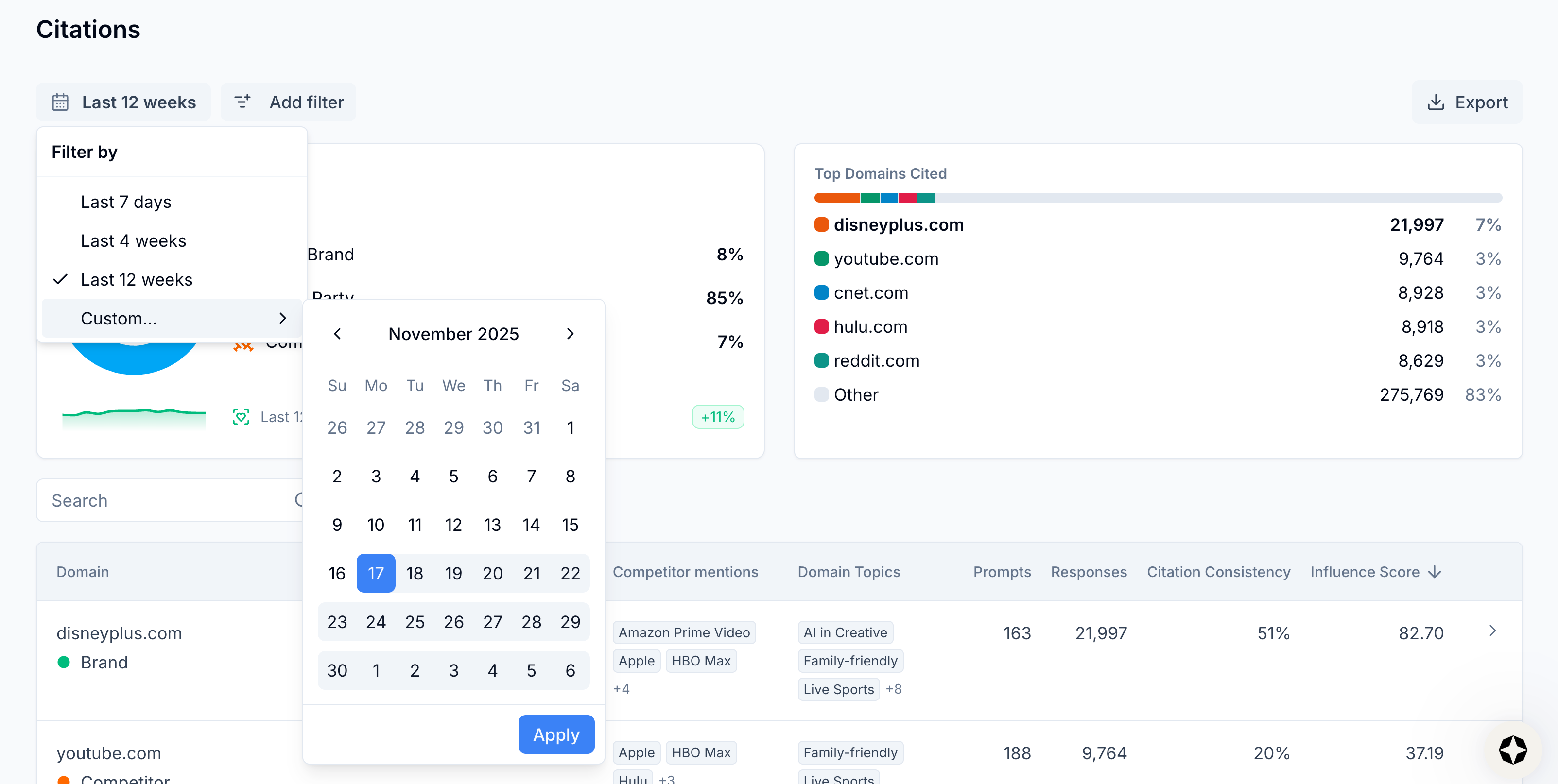Apply the selected custom date range
Image resolution: width=1558 pixels, height=784 pixels.
click(556, 734)
